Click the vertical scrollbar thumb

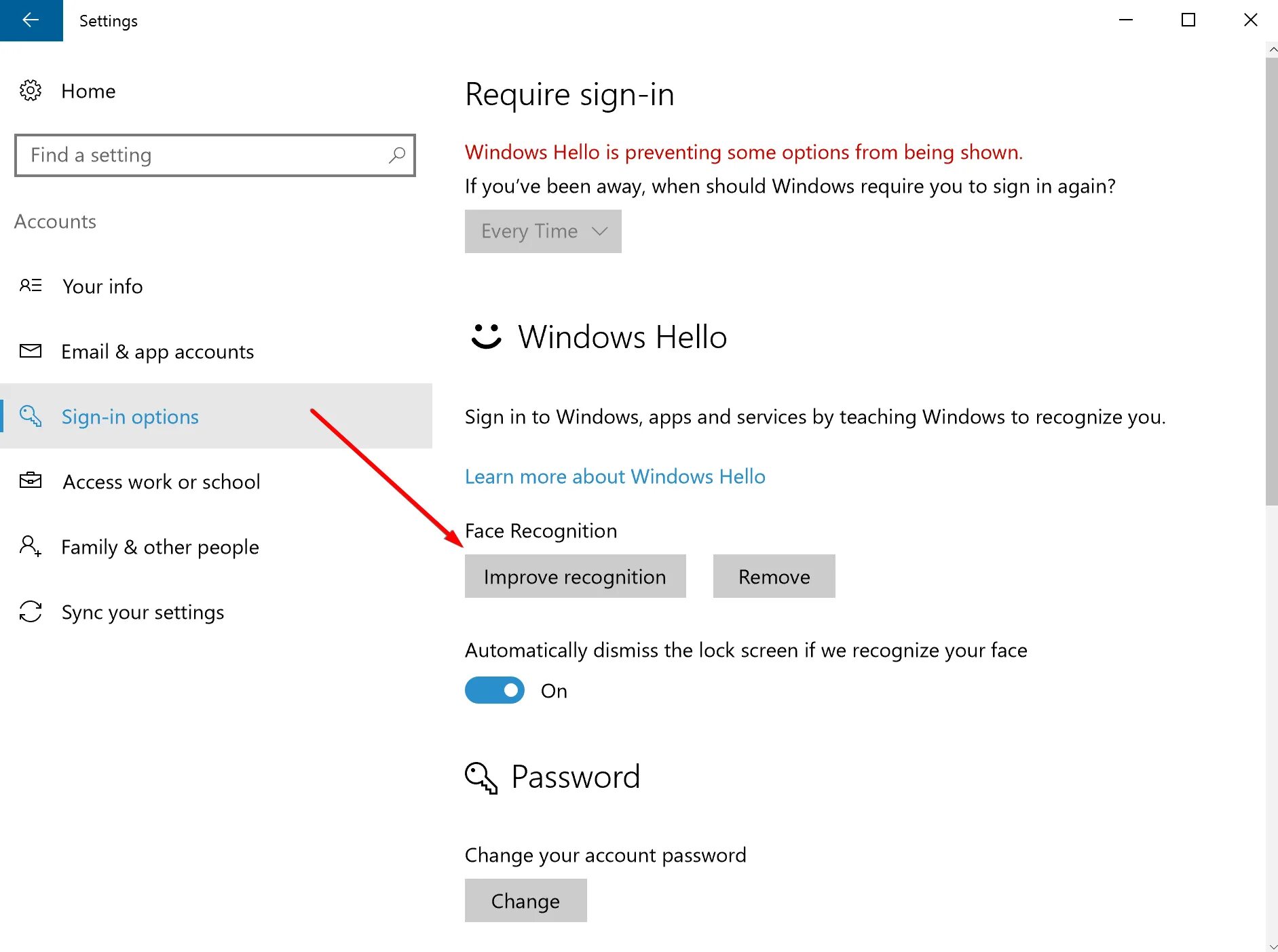click(x=1271, y=278)
